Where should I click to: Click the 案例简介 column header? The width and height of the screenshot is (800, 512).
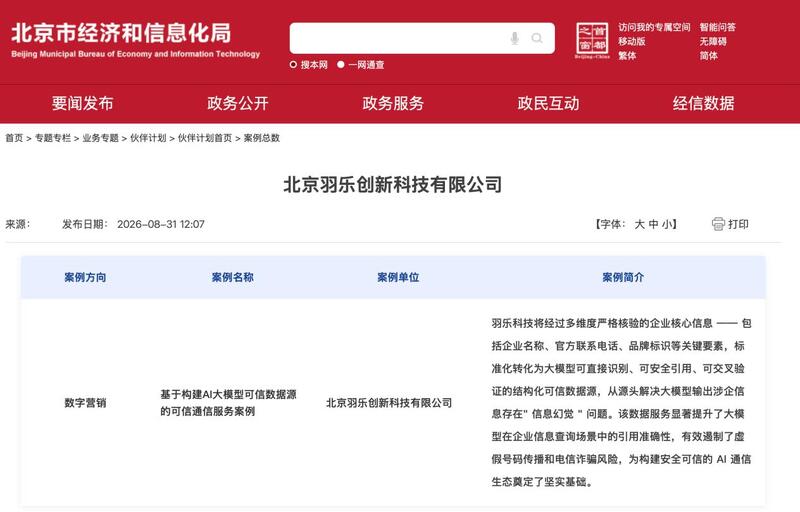(623, 277)
